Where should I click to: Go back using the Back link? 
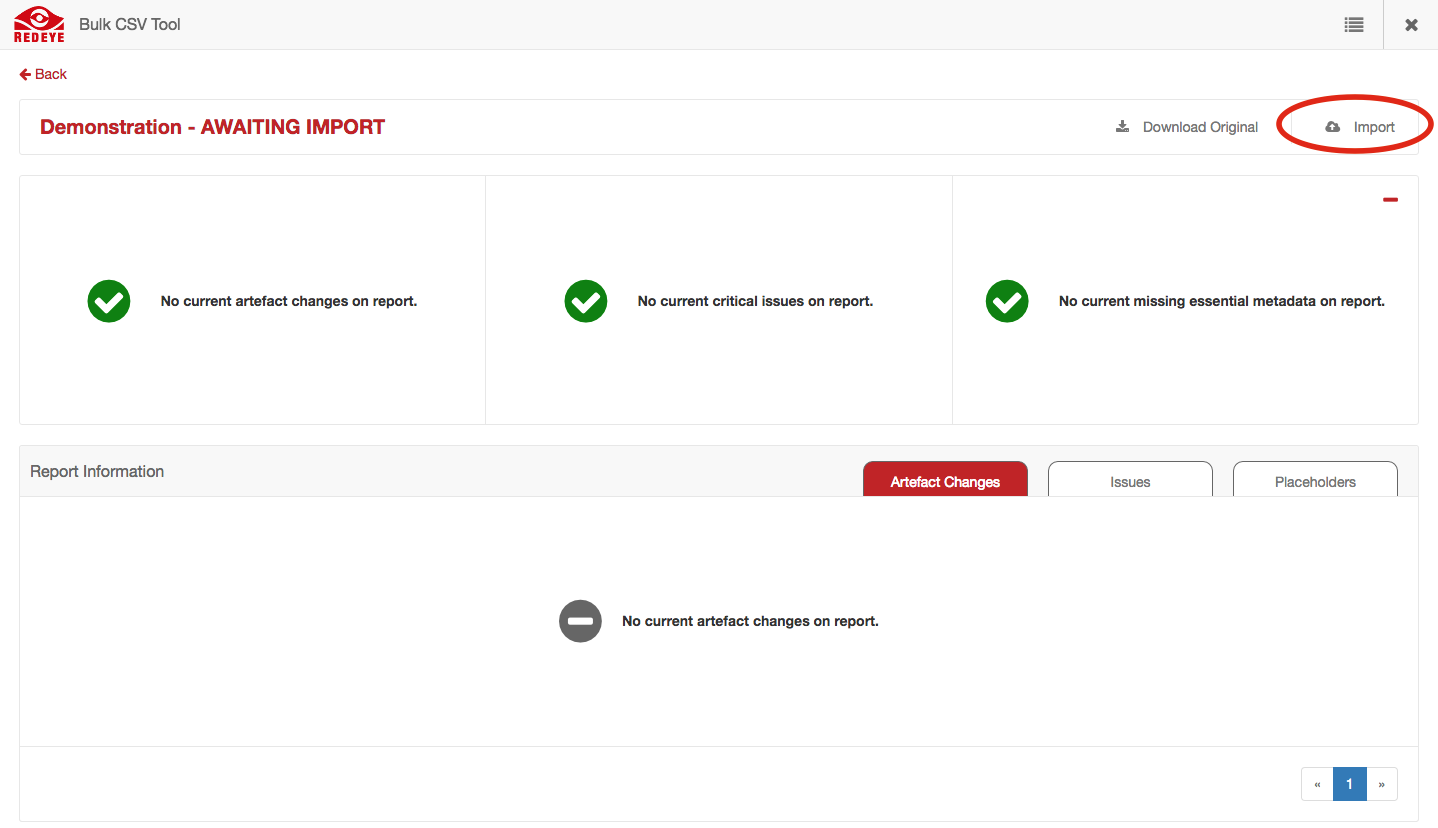[x=43, y=74]
